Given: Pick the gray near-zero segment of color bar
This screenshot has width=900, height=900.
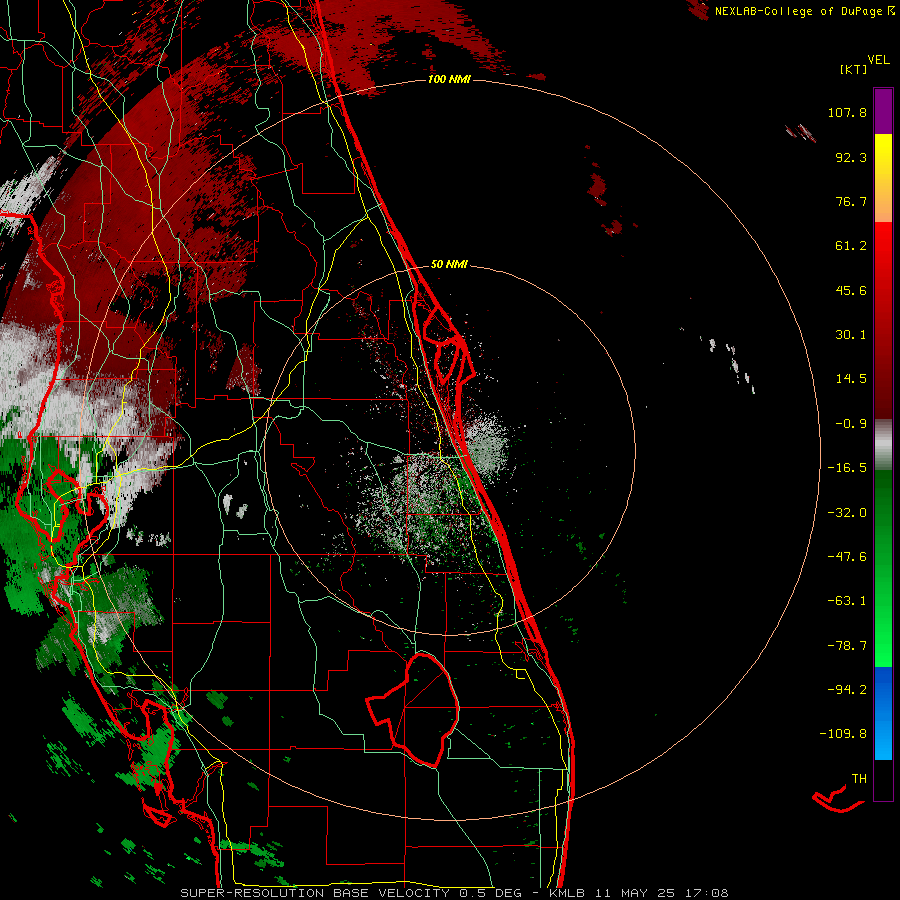Looking at the screenshot, I should 883,445.
